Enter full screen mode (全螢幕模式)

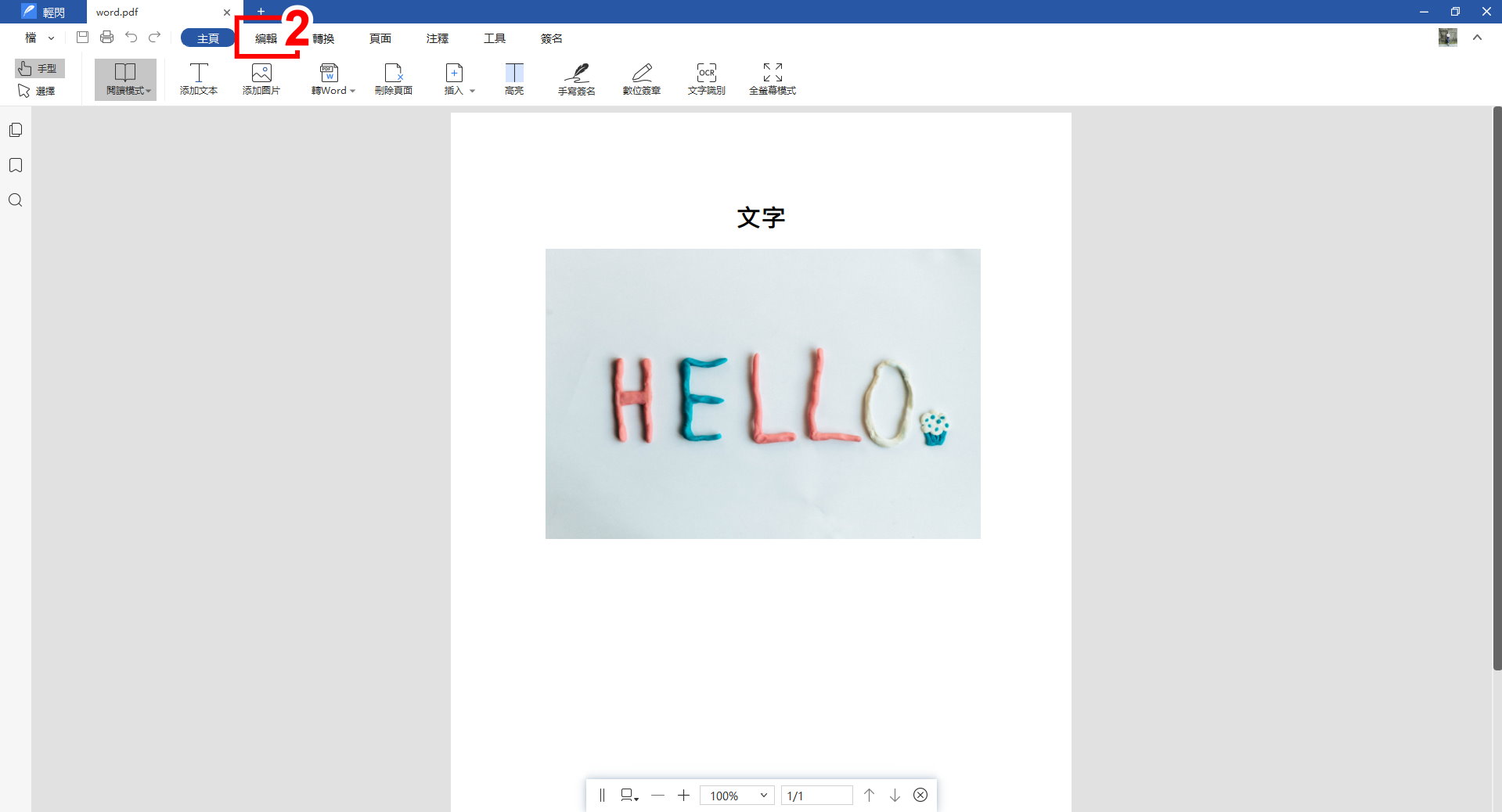773,80
